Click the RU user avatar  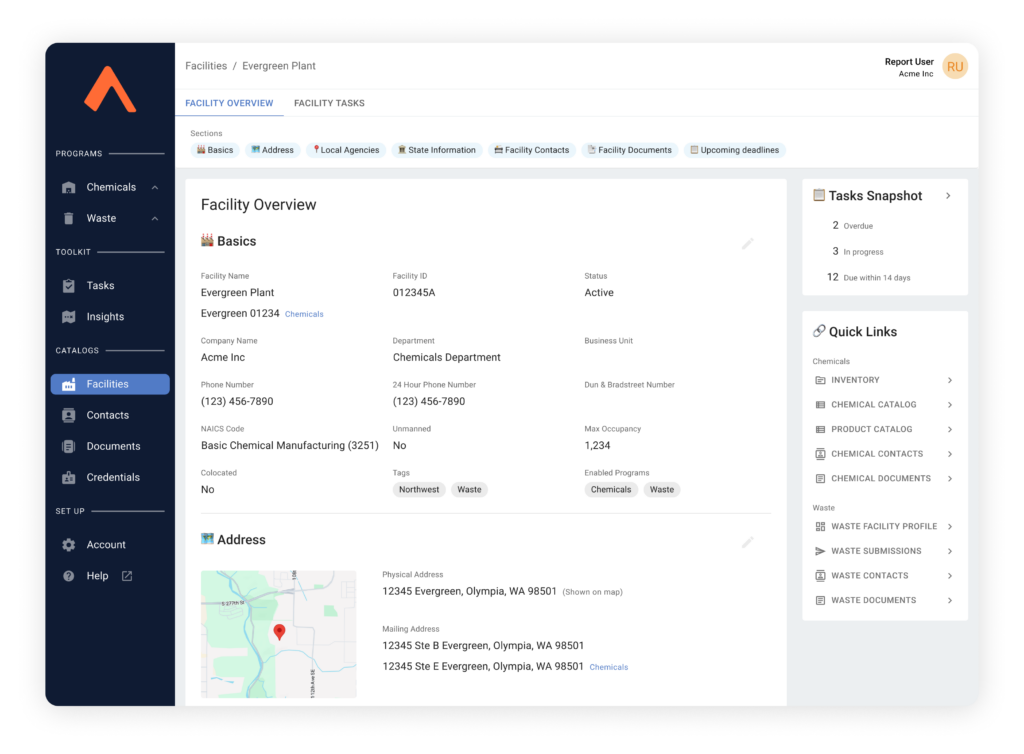point(955,67)
